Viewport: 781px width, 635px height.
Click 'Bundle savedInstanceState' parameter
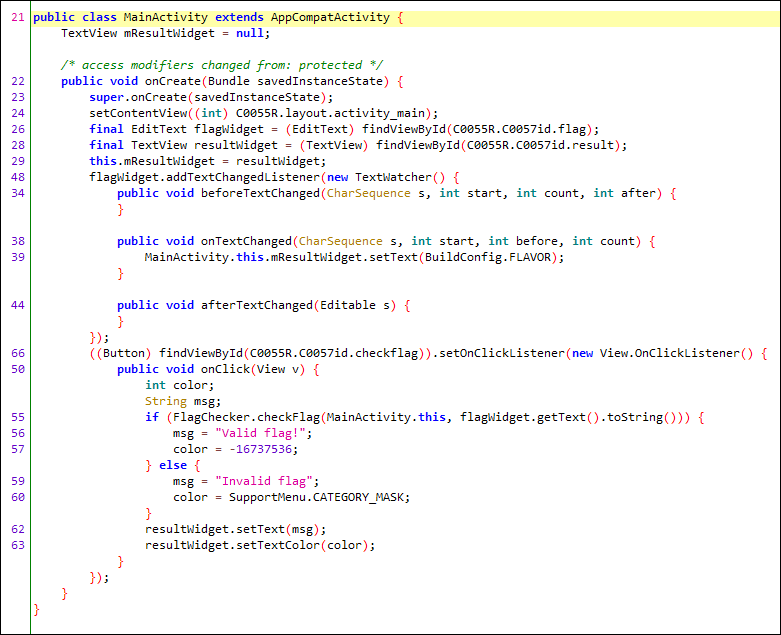pyautogui.click(x=295, y=81)
